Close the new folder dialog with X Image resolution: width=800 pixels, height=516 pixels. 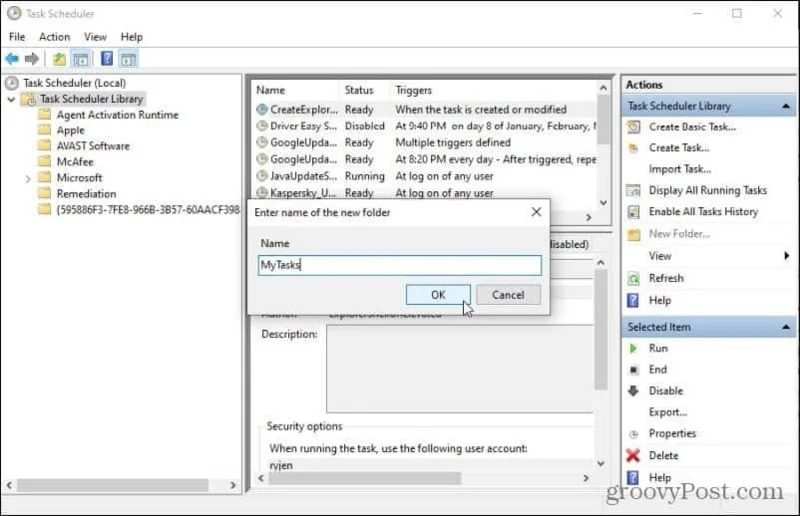pyautogui.click(x=536, y=212)
